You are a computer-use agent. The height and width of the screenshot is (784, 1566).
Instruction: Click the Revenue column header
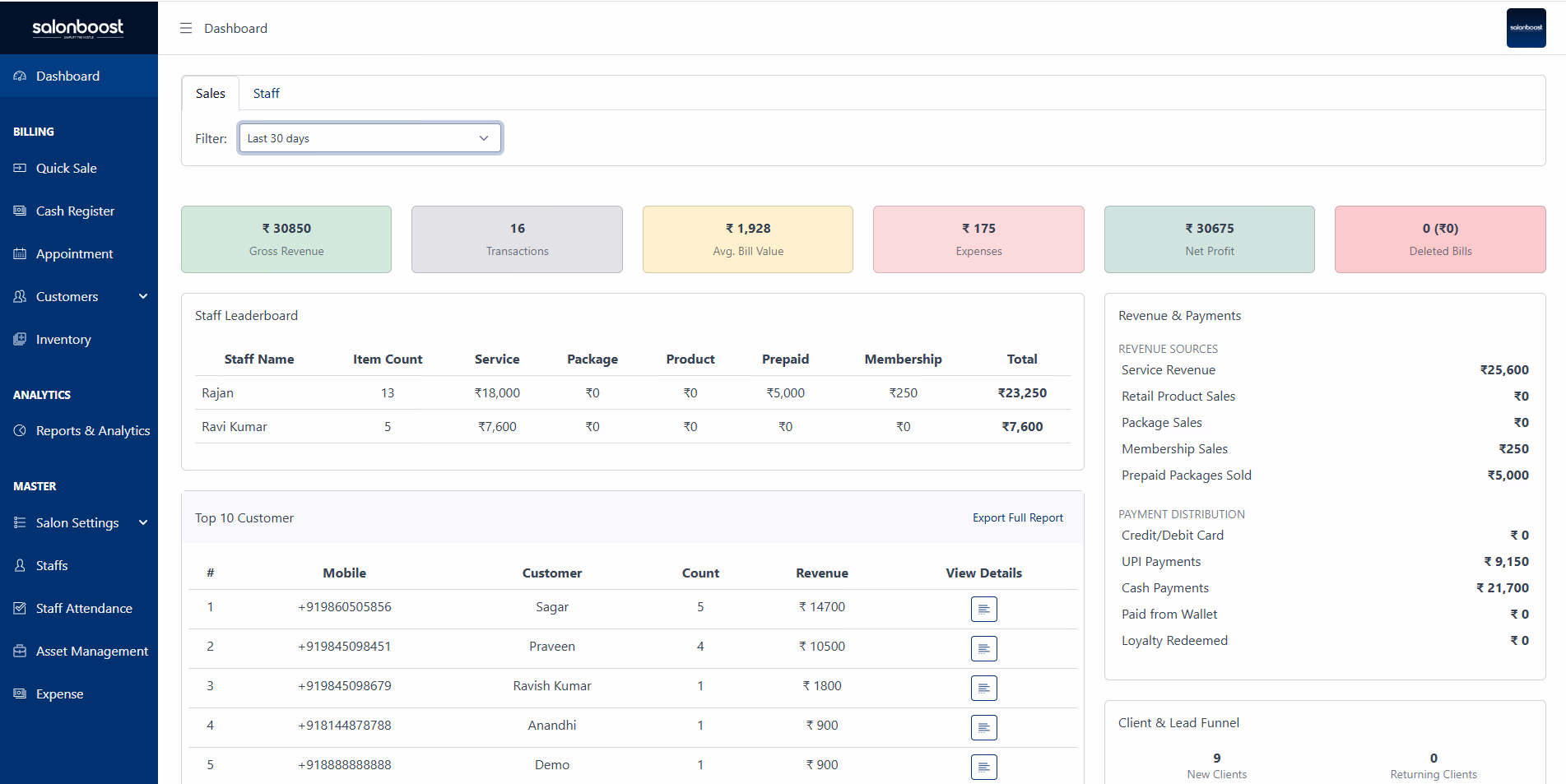[x=822, y=573]
